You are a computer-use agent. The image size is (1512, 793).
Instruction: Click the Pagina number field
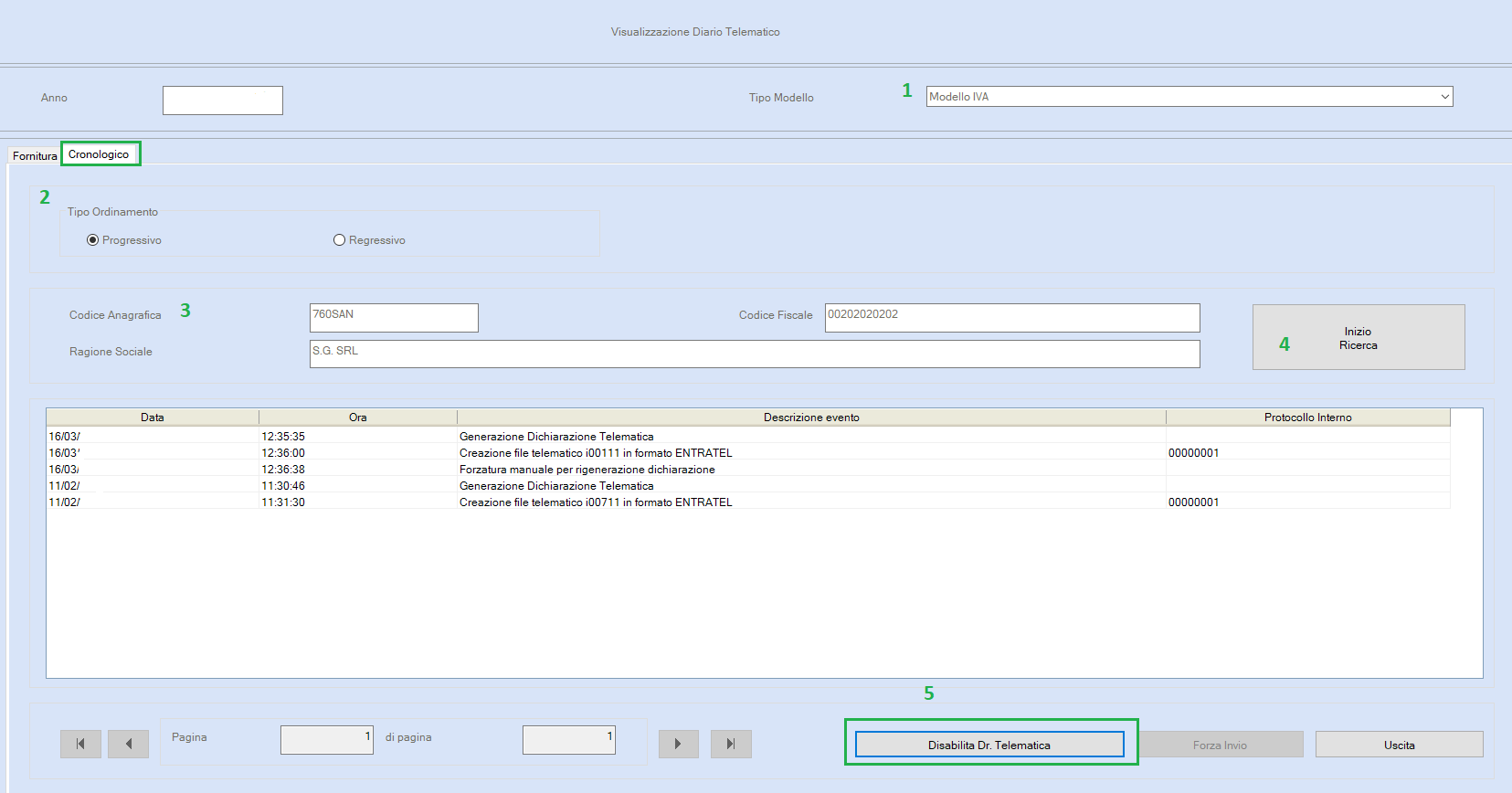(x=327, y=740)
